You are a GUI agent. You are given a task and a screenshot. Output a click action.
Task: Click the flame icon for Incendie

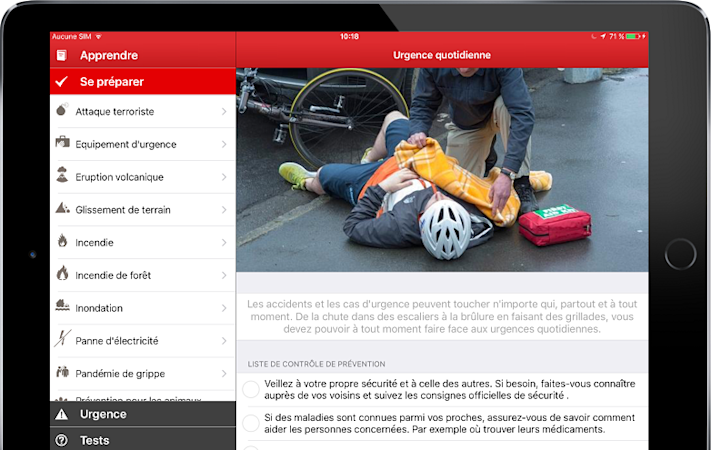(63, 240)
